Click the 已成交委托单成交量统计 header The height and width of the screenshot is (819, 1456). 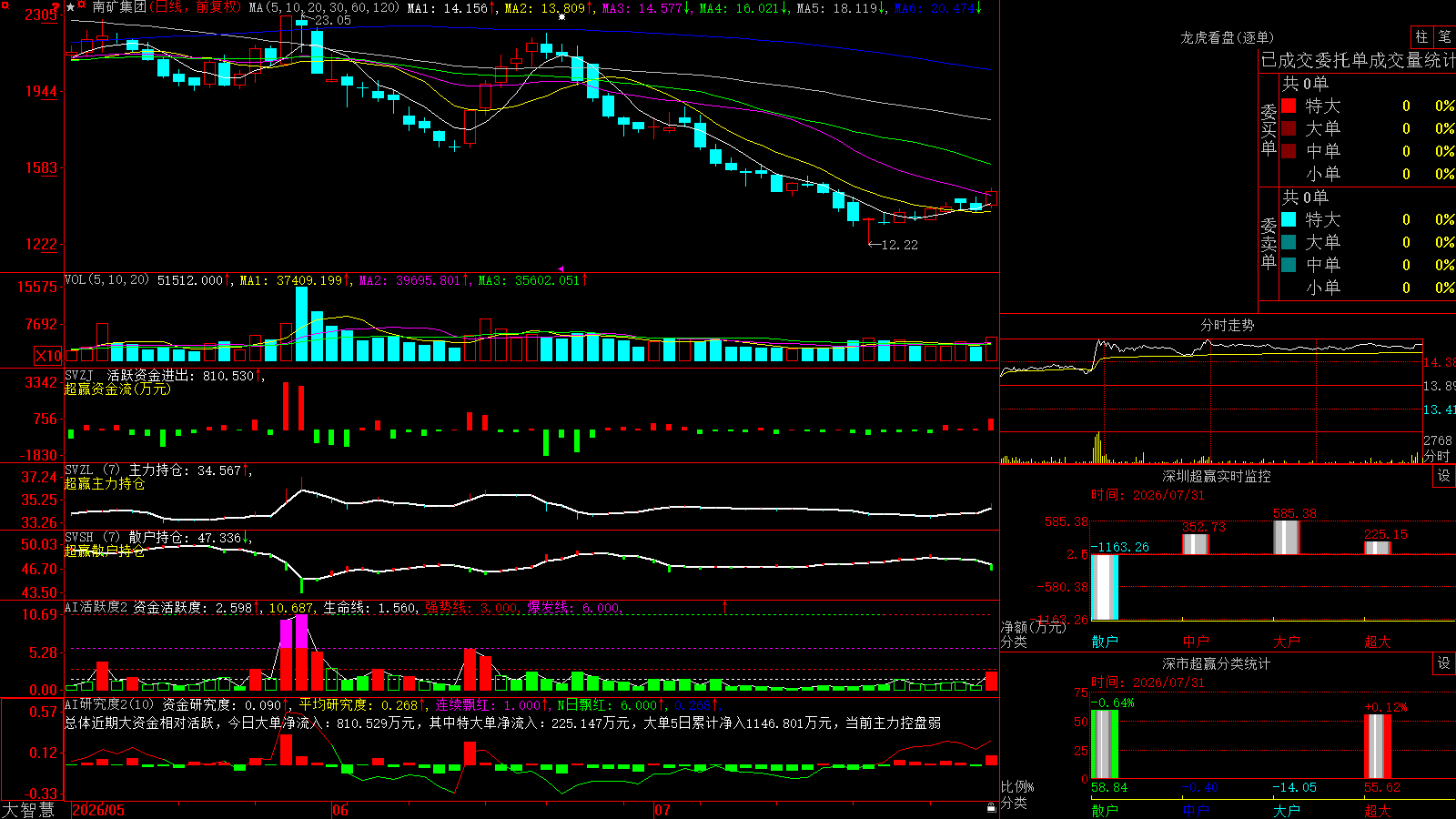point(1358,60)
